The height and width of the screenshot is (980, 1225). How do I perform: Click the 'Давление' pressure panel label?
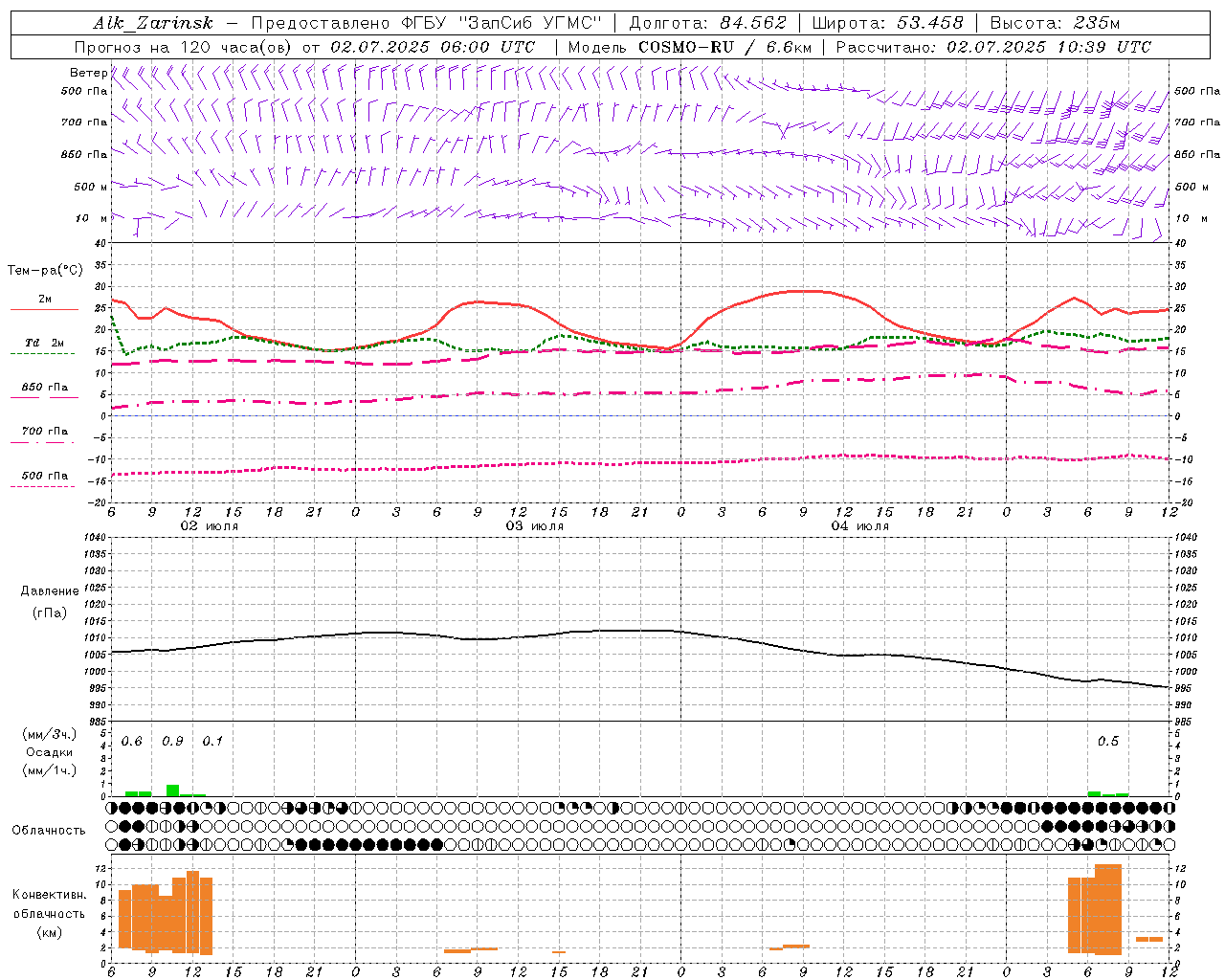(x=50, y=591)
